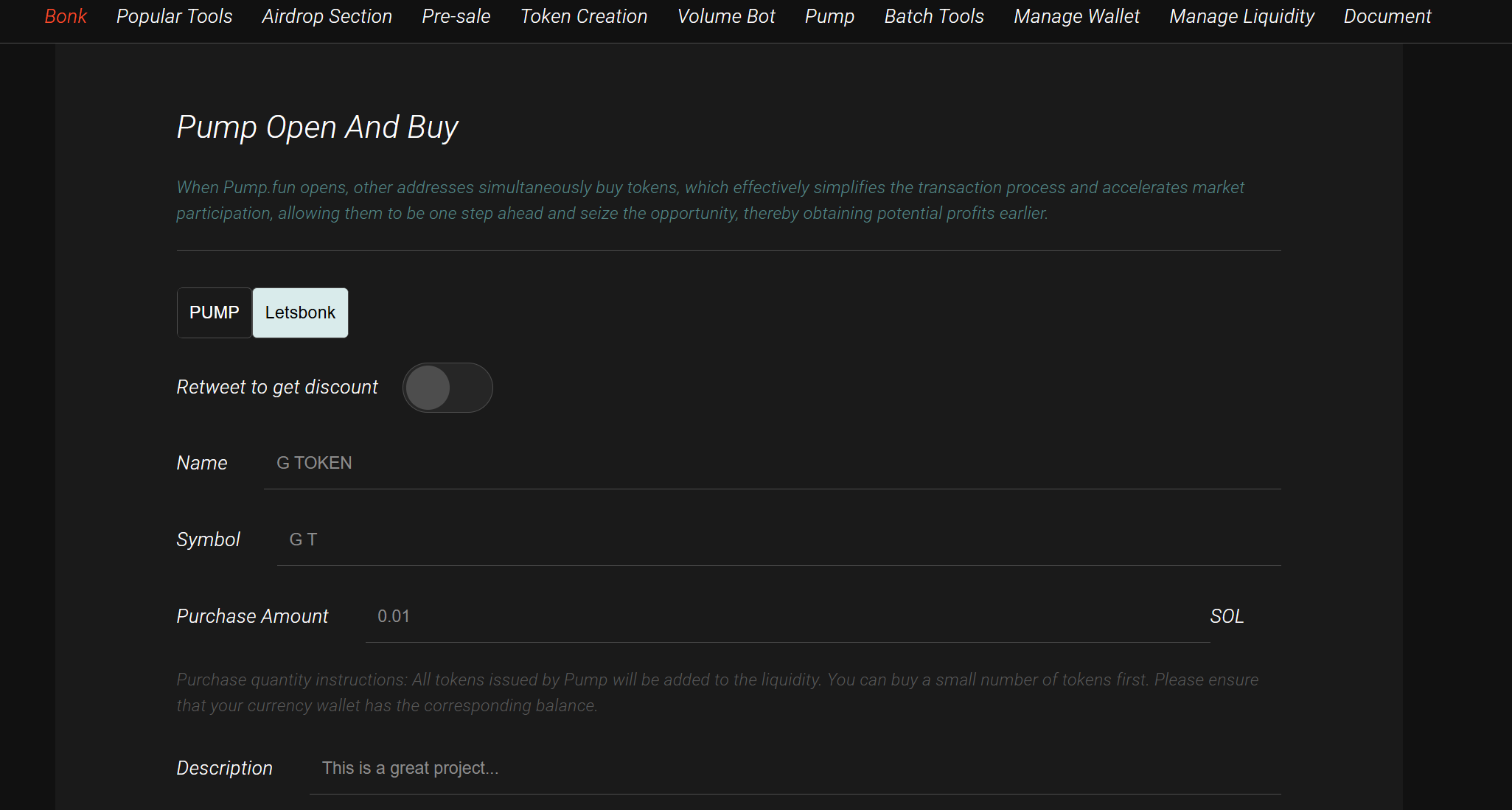Open the Volume Bot tool
This screenshot has width=1512, height=810.
click(x=725, y=16)
